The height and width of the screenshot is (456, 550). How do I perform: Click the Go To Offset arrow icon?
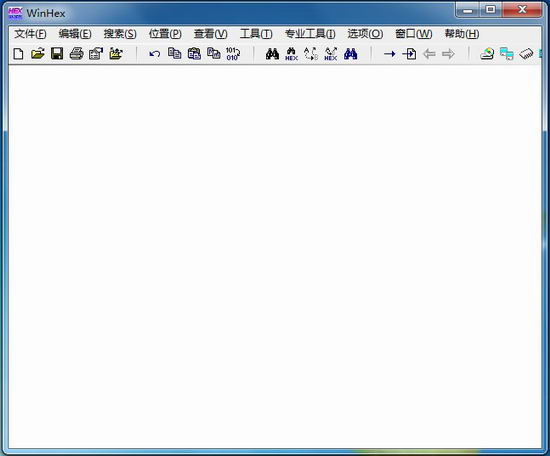pos(389,54)
